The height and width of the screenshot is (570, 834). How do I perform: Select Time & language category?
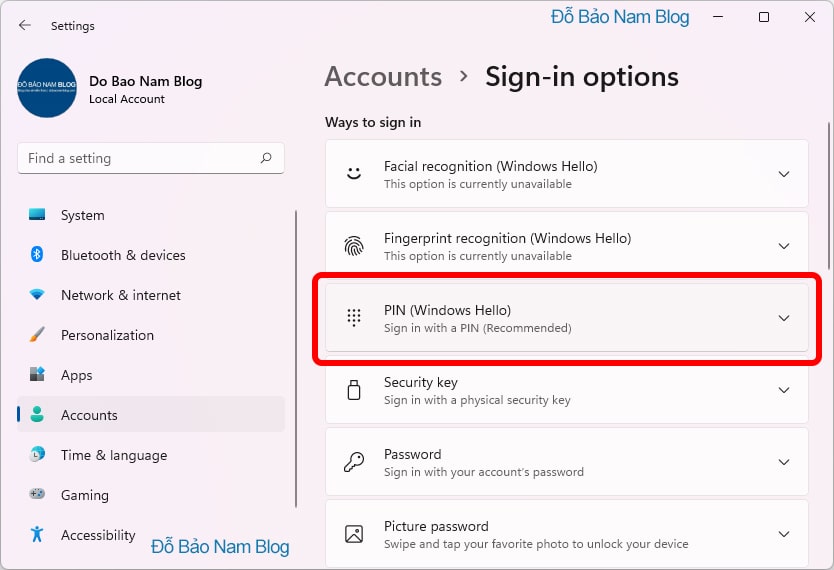114,455
